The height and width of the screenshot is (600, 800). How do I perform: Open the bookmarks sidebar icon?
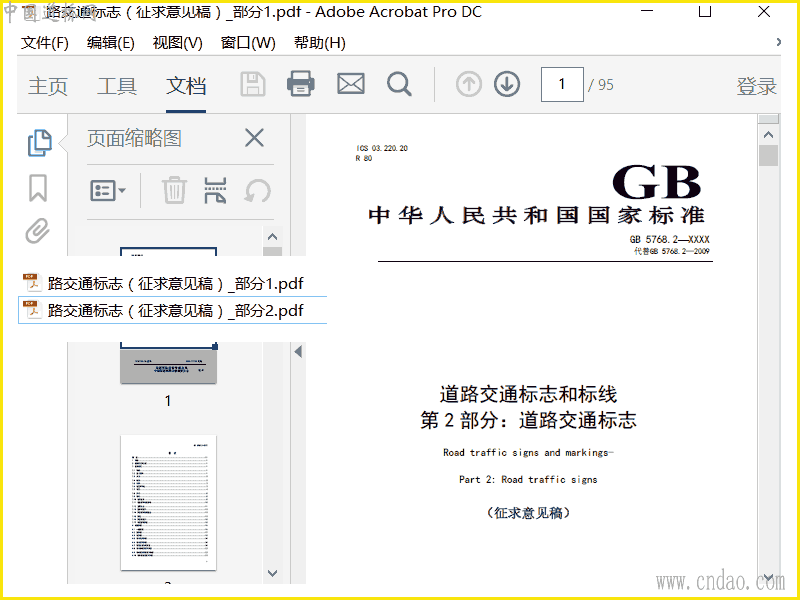tap(38, 188)
